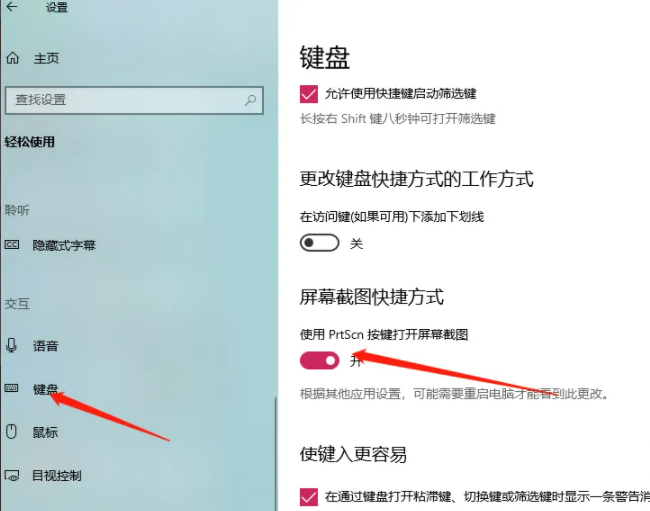Uncheck 允许使用快捷键启动筛选键 checkbox

(x=308, y=94)
